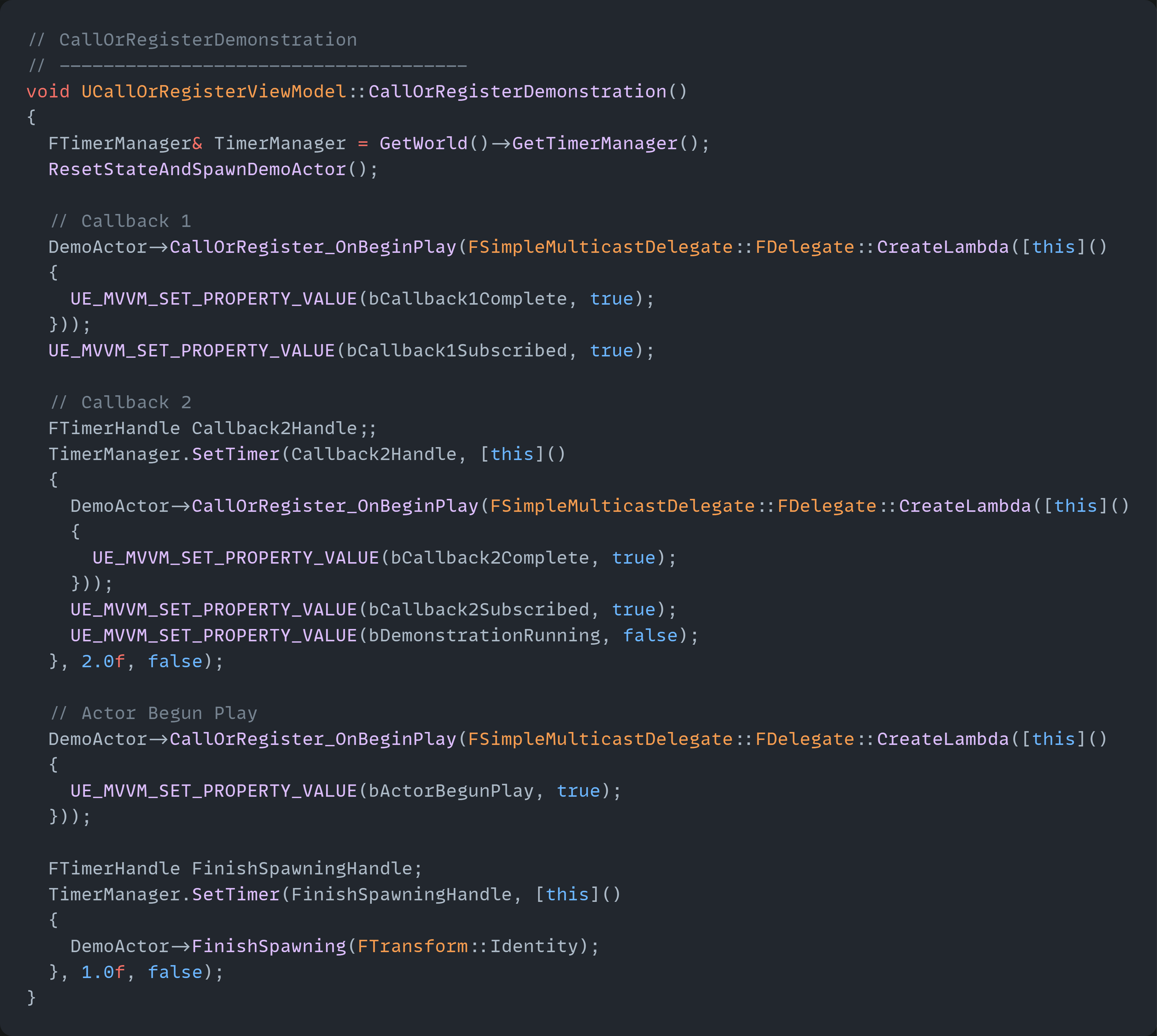Click the '// Actor Begun Play' comment
Viewport: 1157px width, 1036px height.
pos(154,713)
